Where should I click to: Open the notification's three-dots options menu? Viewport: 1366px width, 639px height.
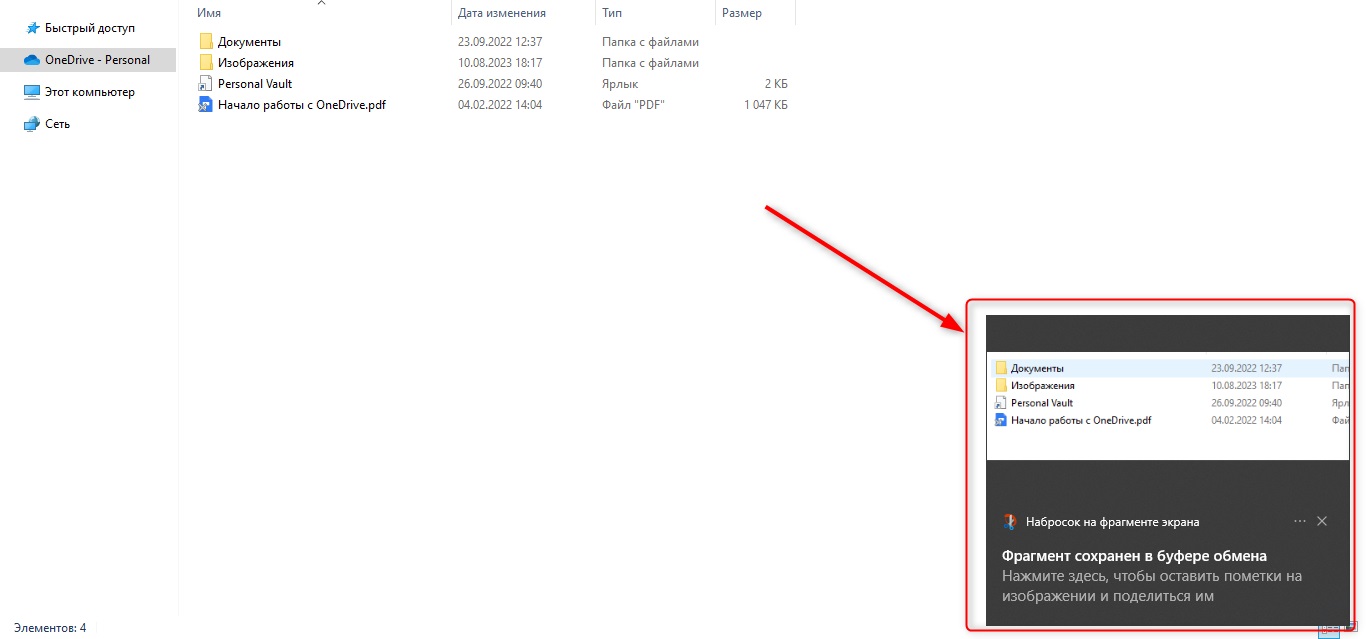1299,521
